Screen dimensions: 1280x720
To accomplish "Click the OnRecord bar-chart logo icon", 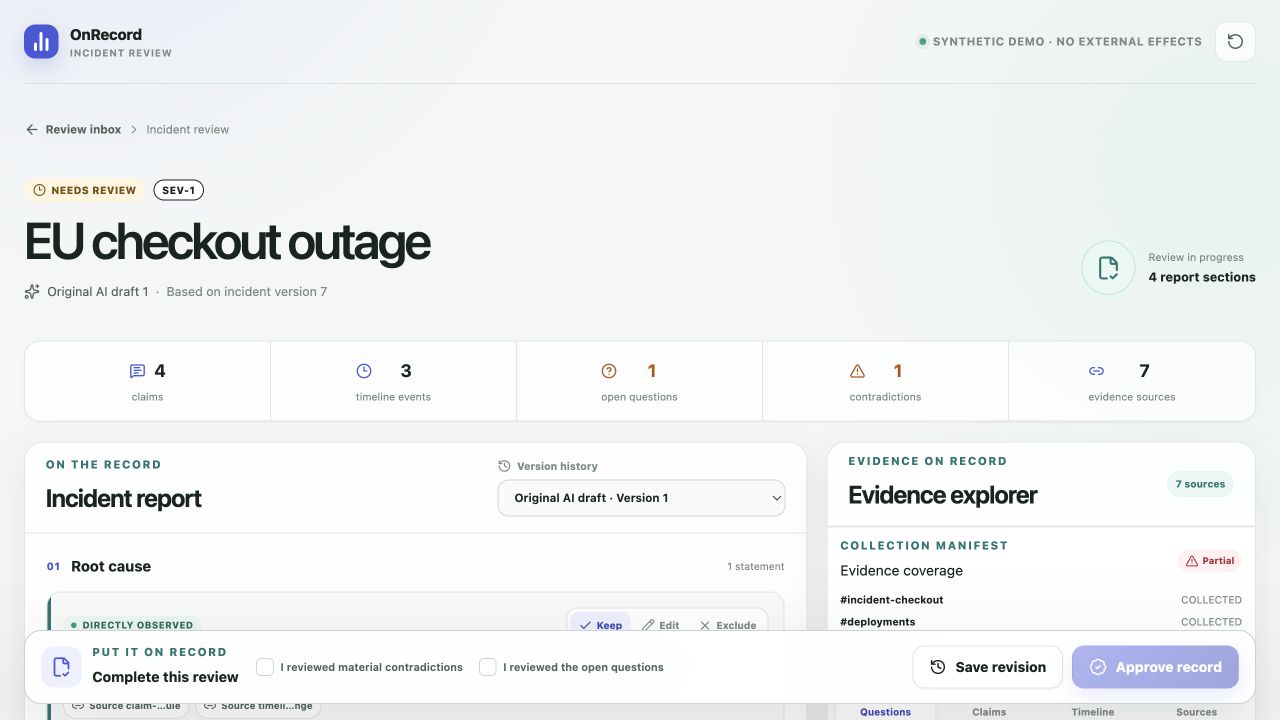I will pos(41,41).
